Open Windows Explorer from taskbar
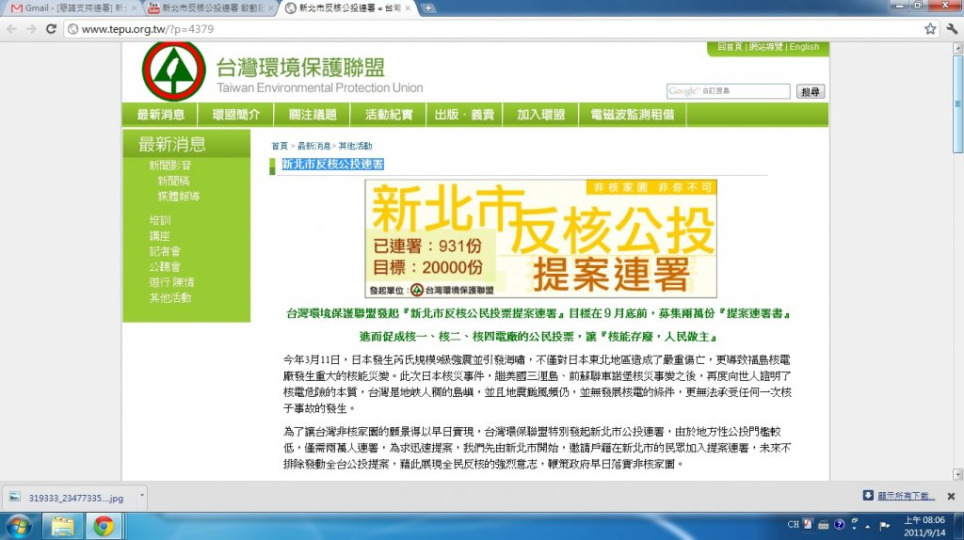The image size is (964, 540). [62, 525]
